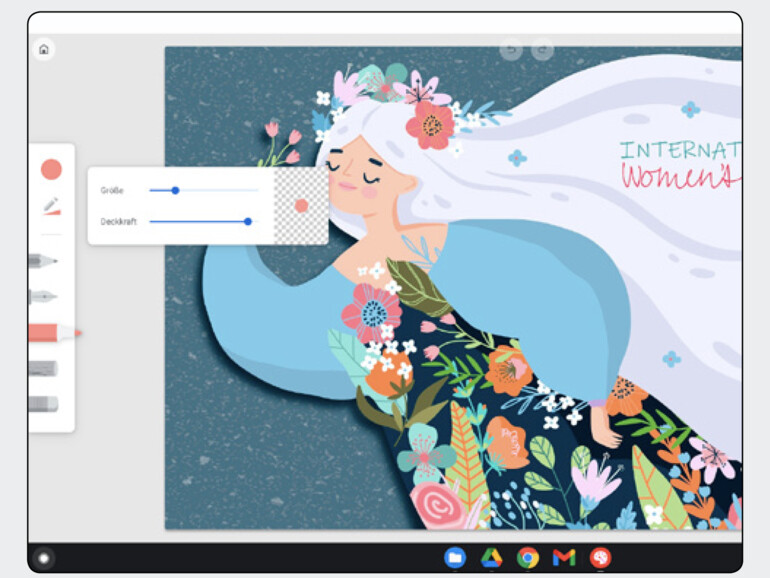This screenshot has height=578, width=770.
Task: Select the pencil tool
Action: (x=43, y=260)
